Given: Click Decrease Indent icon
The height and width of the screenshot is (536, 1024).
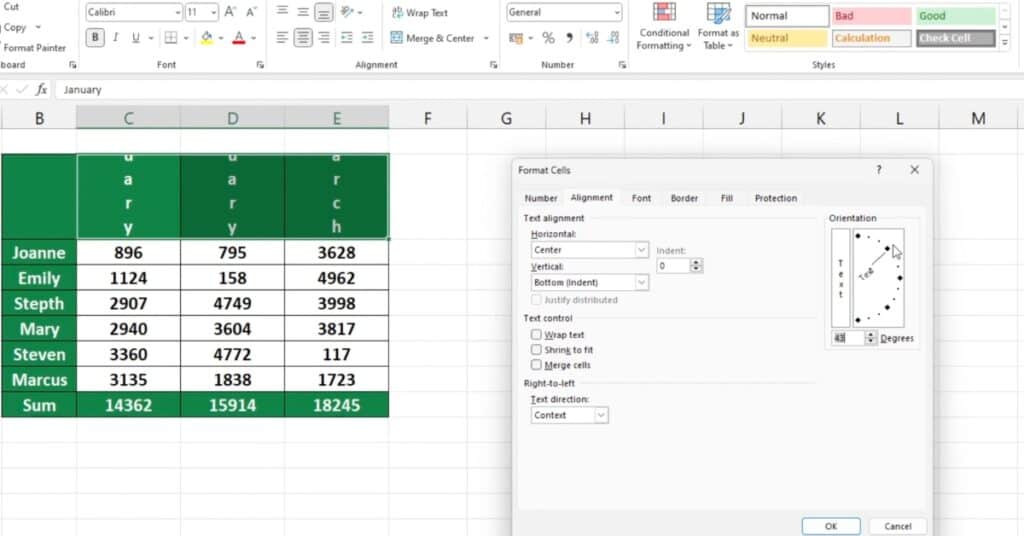Looking at the screenshot, I should point(347,38).
